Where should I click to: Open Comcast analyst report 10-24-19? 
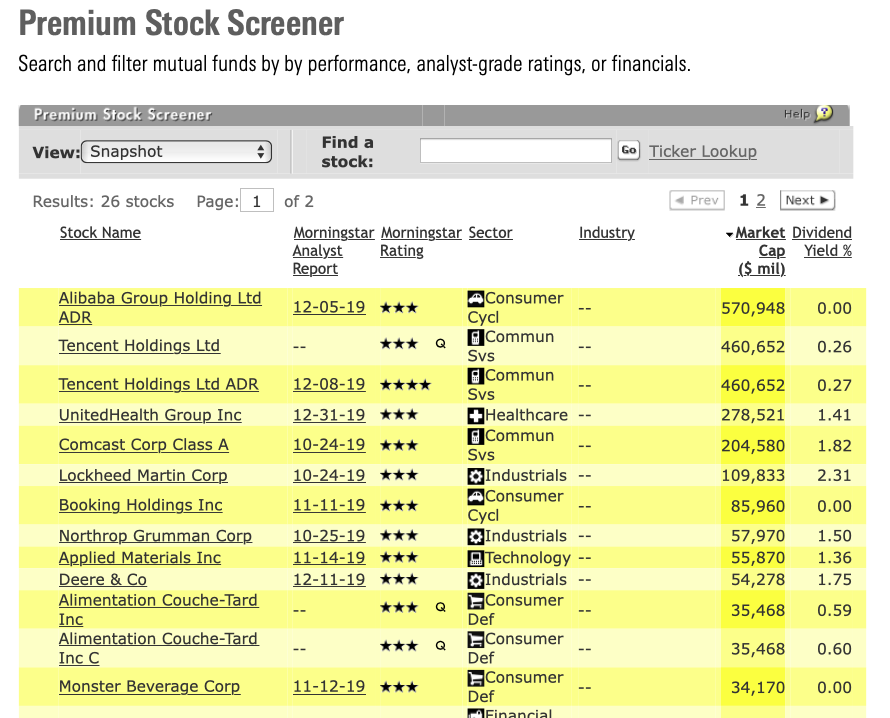[x=329, y=445]
